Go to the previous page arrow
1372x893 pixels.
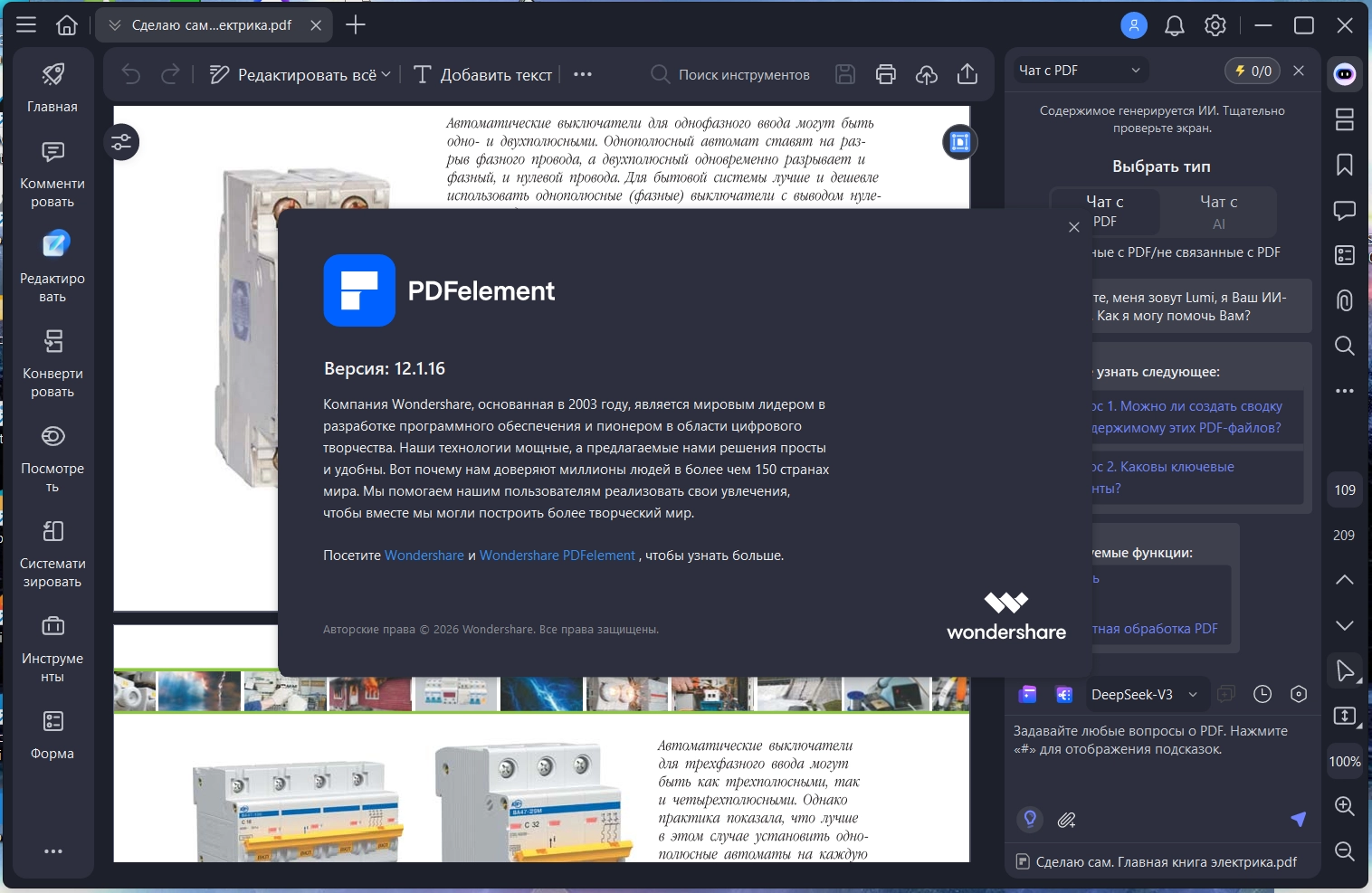(1345, 579)
